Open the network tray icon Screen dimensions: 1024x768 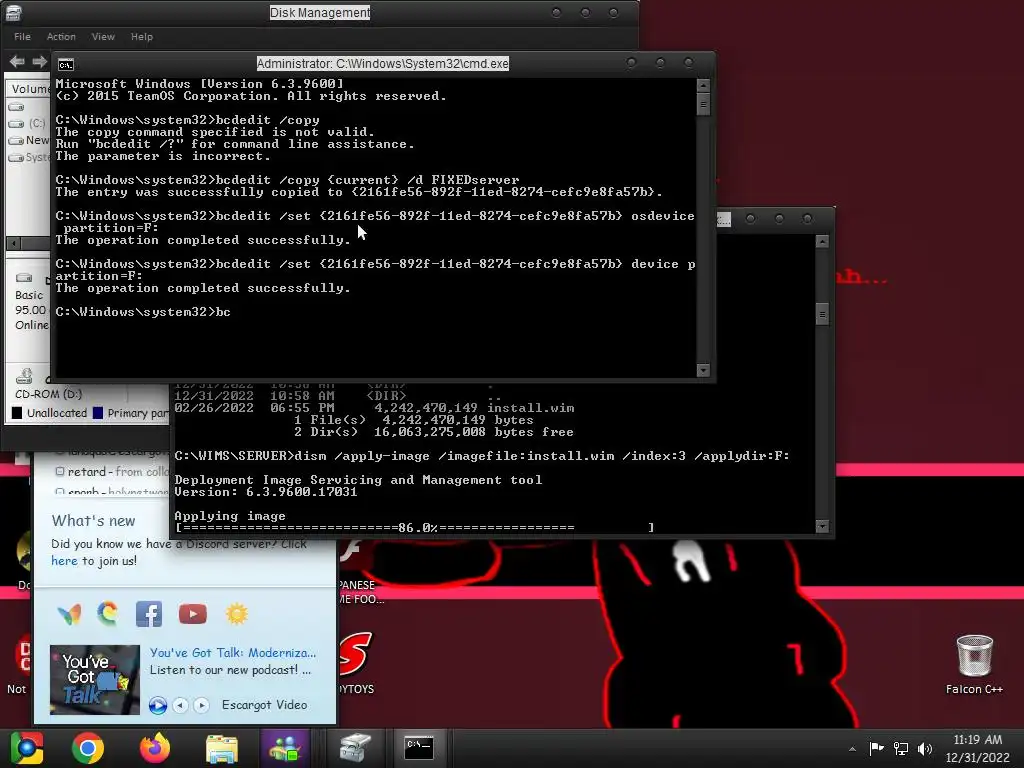pos(901,748)
